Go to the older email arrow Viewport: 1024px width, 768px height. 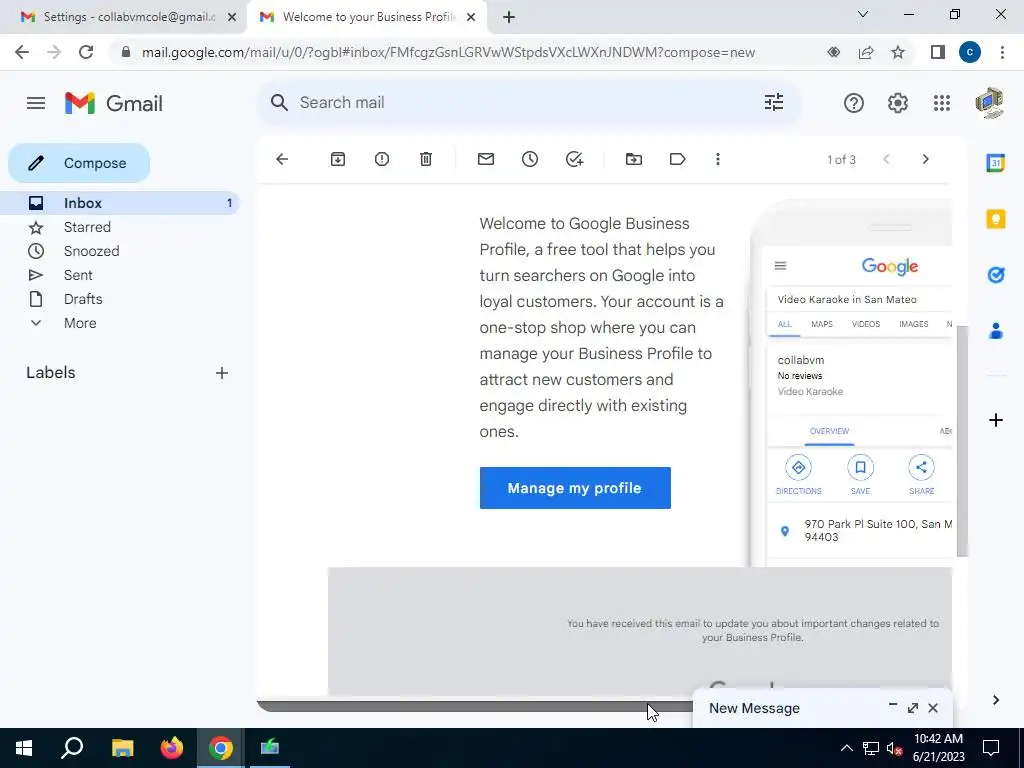point(925,159)
